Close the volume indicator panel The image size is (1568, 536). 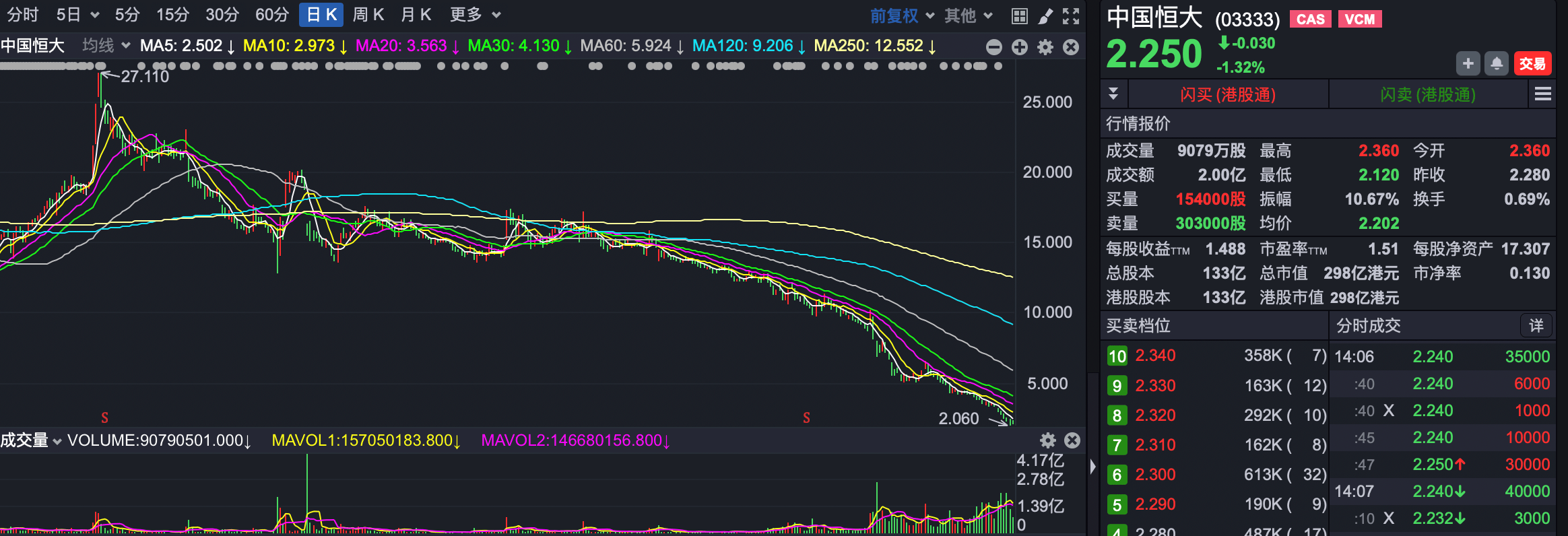1072,440
